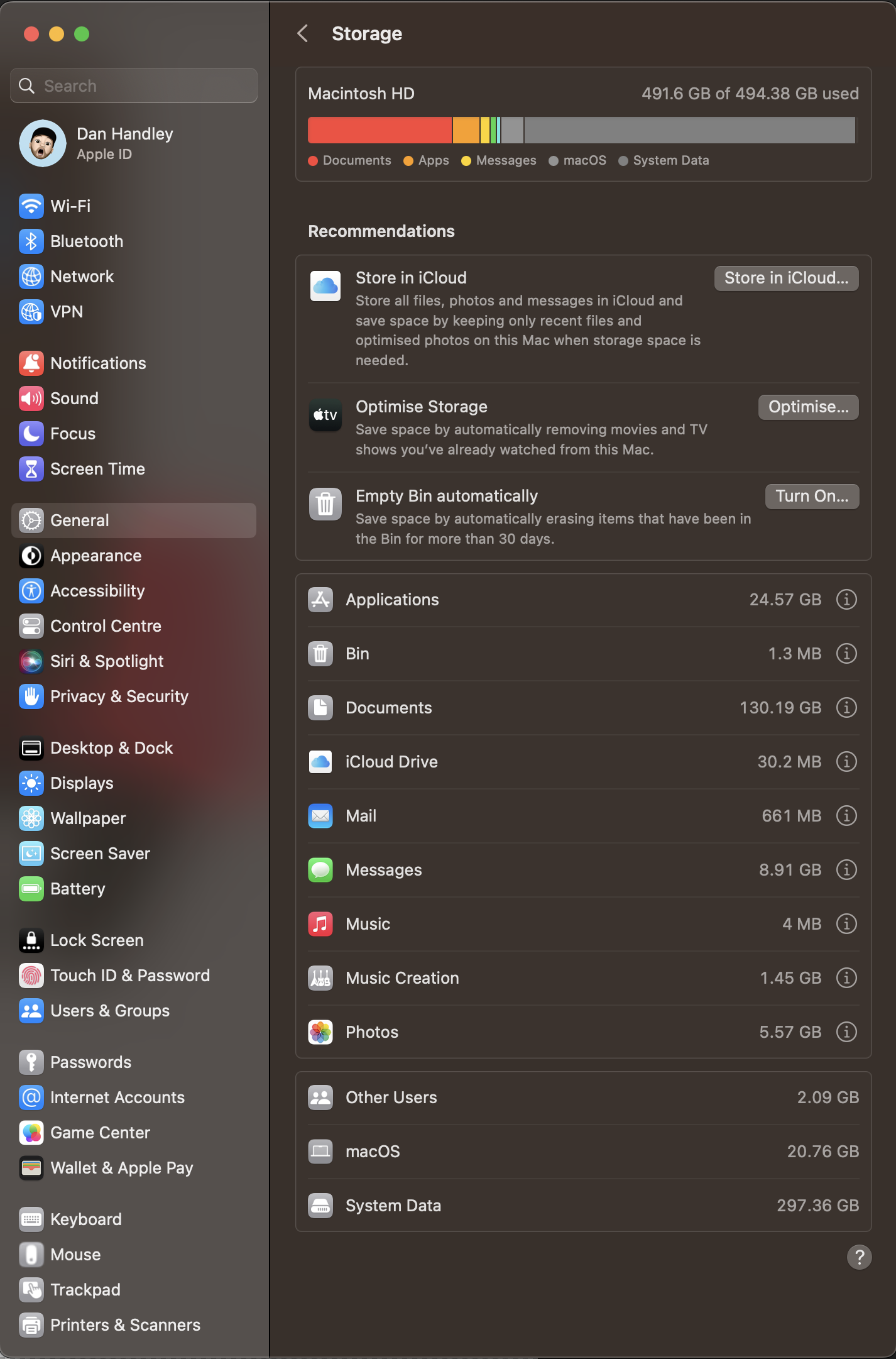Open Printers & Scanners settings
The height and width of the screenshot is (1359, 896).
(x=134, y=1324)
